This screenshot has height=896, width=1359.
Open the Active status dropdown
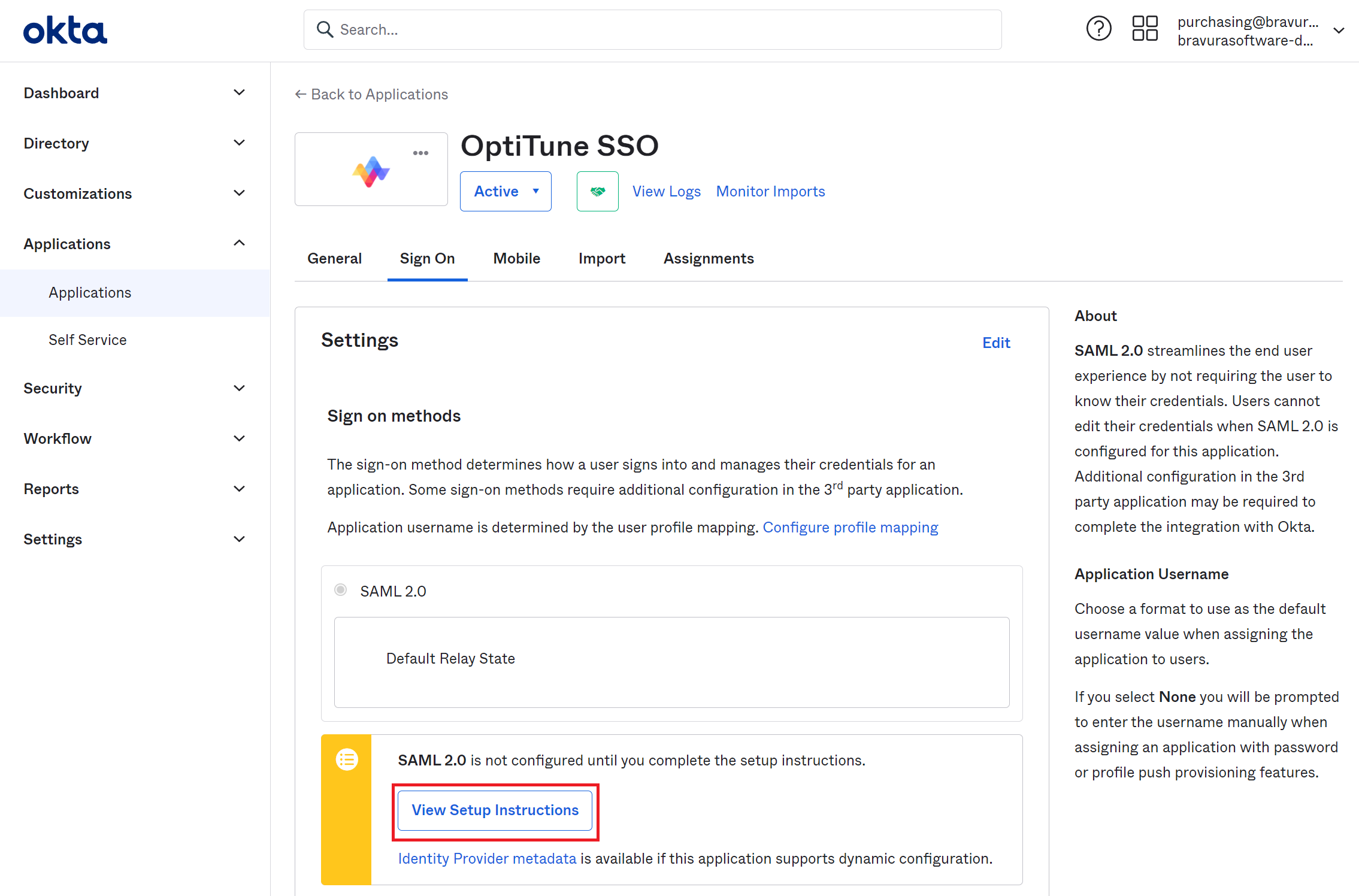click(x=506, y=191)
